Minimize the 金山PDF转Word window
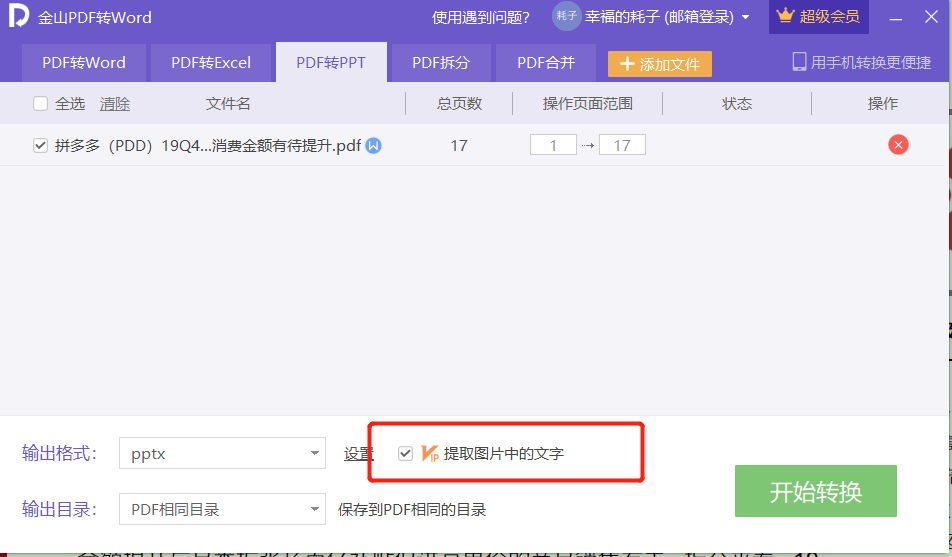The image size is (952, 557). pos(896,18)
